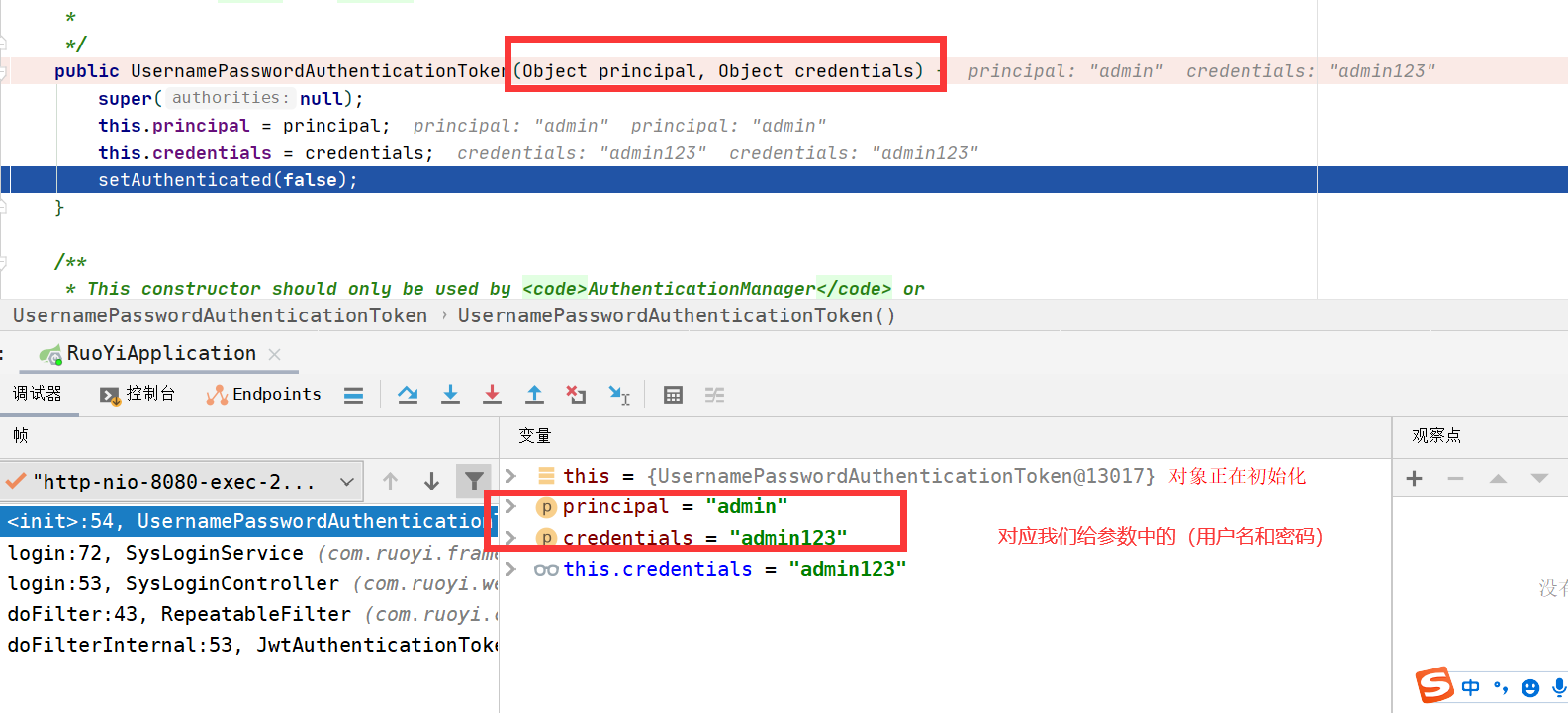Screen dimensions: 1568x713
Task: Move the watch up with triangle icon
Action: click(1498, 479)
